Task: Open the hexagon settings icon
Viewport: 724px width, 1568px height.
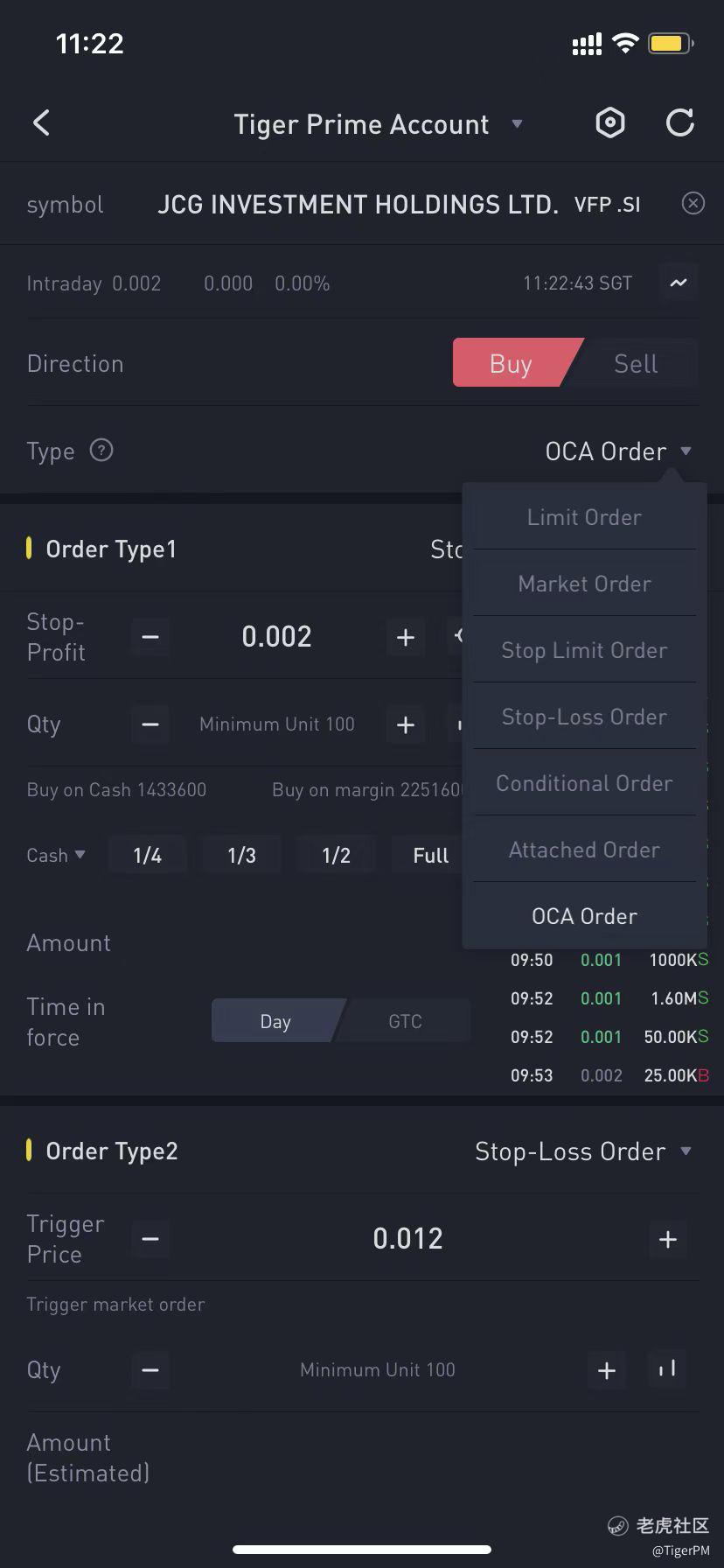Action: 610,123
